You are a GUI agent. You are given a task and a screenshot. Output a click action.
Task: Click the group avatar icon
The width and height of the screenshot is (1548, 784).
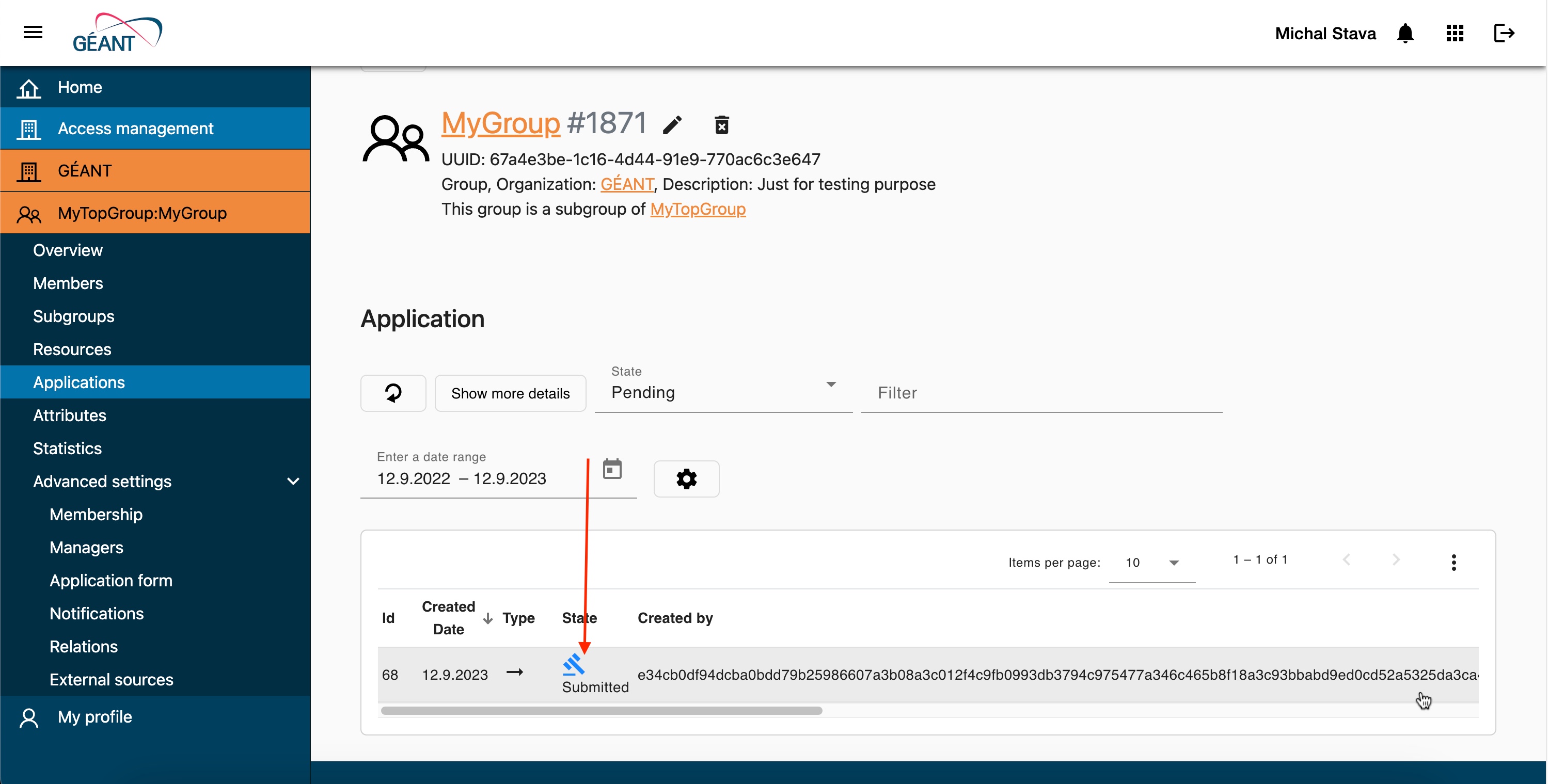(396, 139)
